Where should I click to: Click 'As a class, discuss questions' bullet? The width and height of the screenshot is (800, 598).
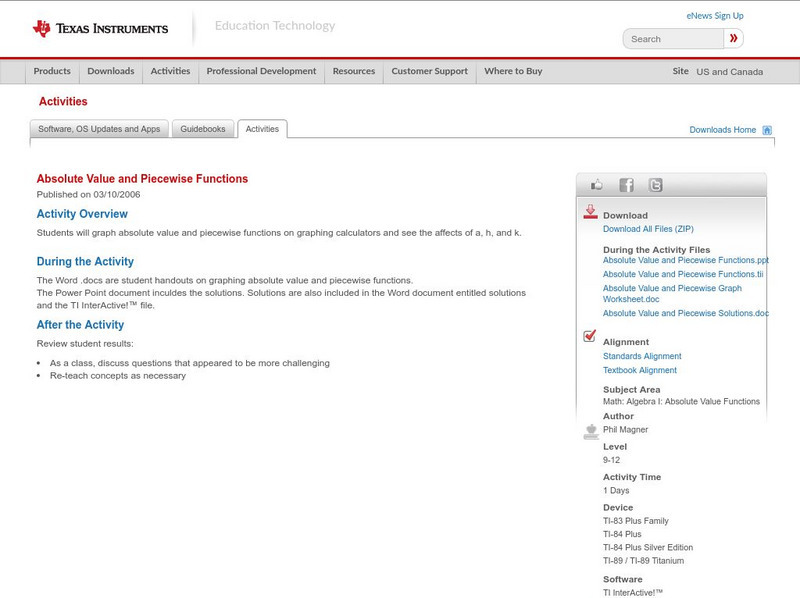click(190, 363)
